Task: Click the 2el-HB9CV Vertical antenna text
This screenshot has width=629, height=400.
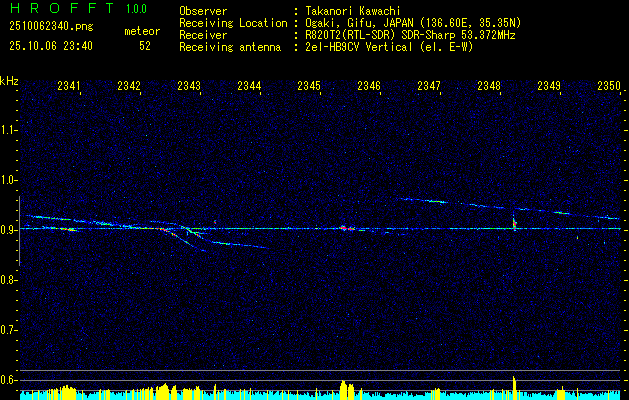Action: [389, 47]
